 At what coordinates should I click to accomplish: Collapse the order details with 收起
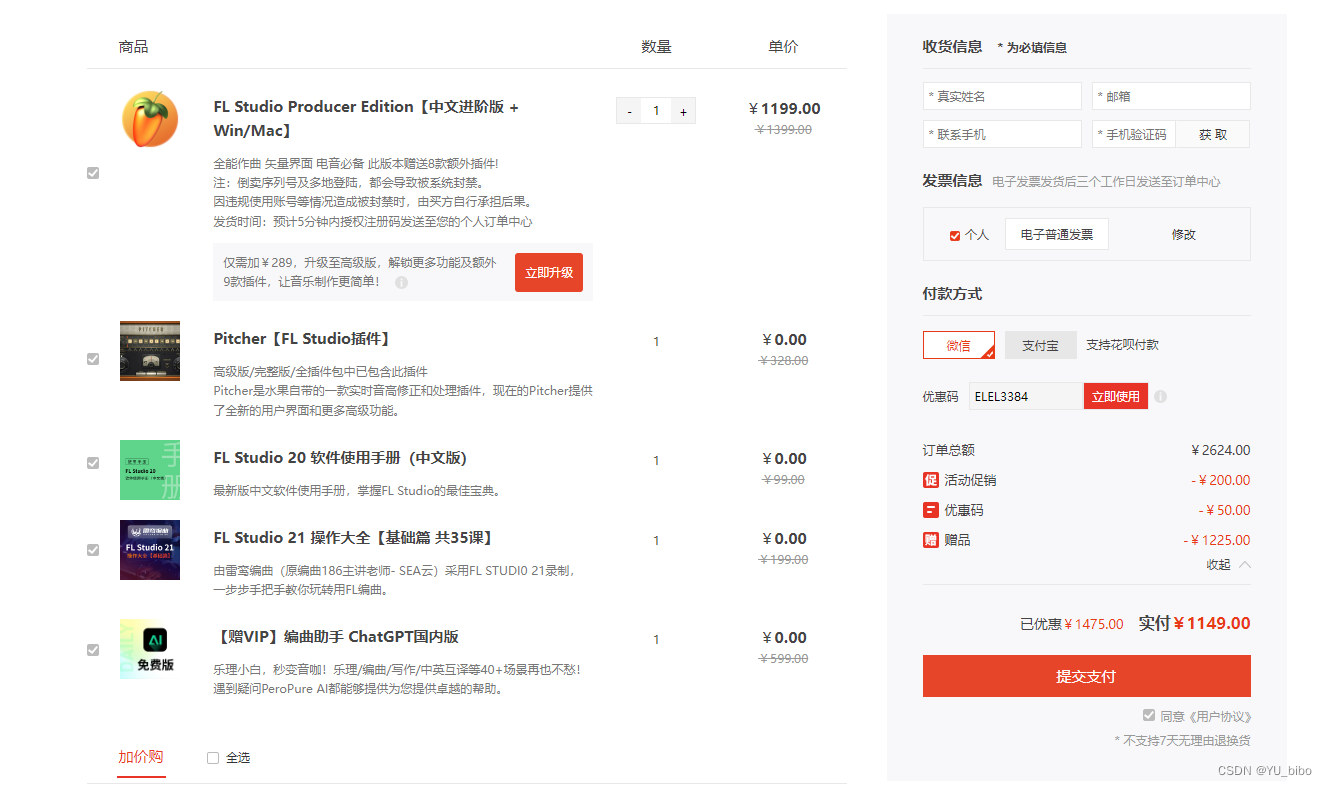pos(1228,564)
